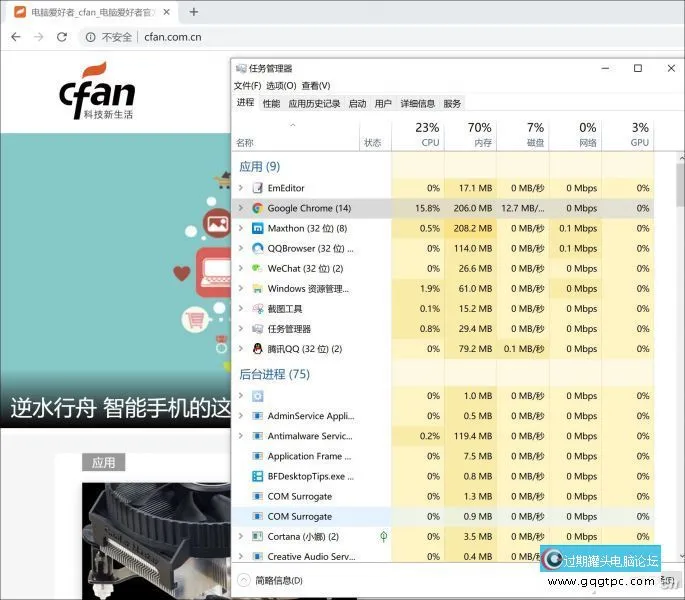Switch to the 性能 tab
The image size is (685, 600).
tap(271, 104)
